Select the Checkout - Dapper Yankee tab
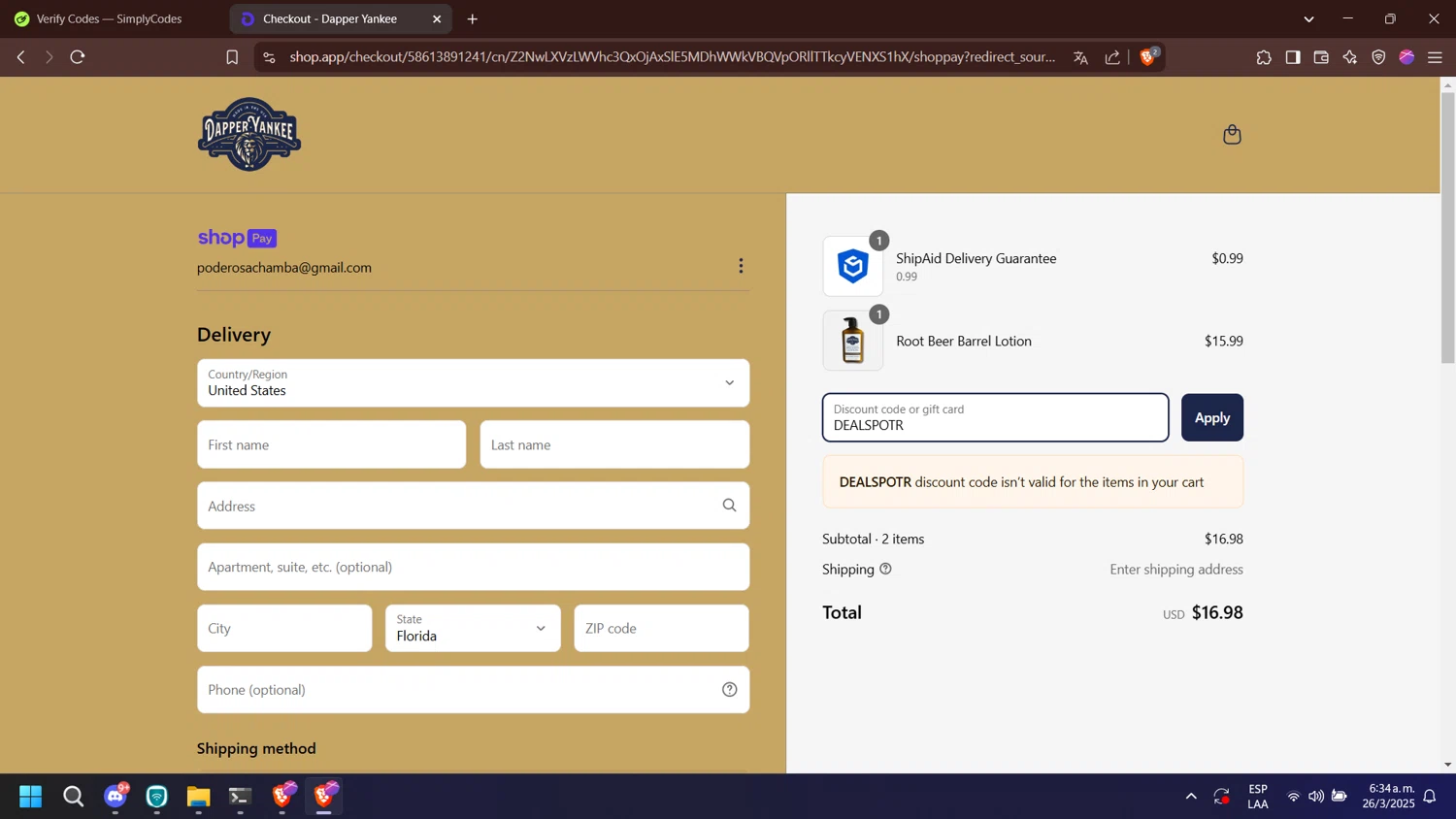Screen dimensions: 1456x819 coord(330,18)
